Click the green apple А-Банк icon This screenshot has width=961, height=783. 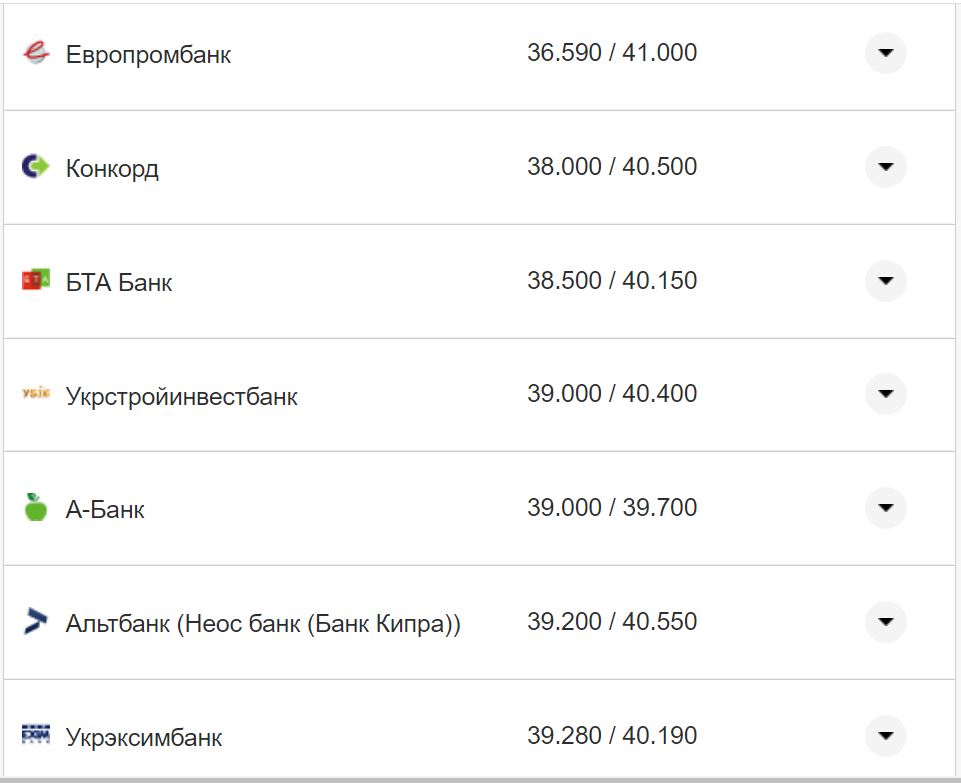point(36,508)
